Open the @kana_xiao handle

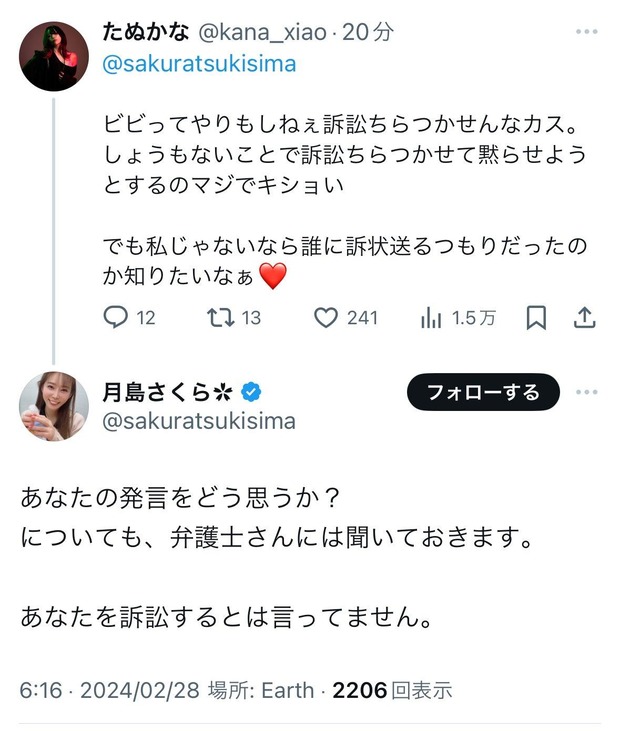coord(263,32)
